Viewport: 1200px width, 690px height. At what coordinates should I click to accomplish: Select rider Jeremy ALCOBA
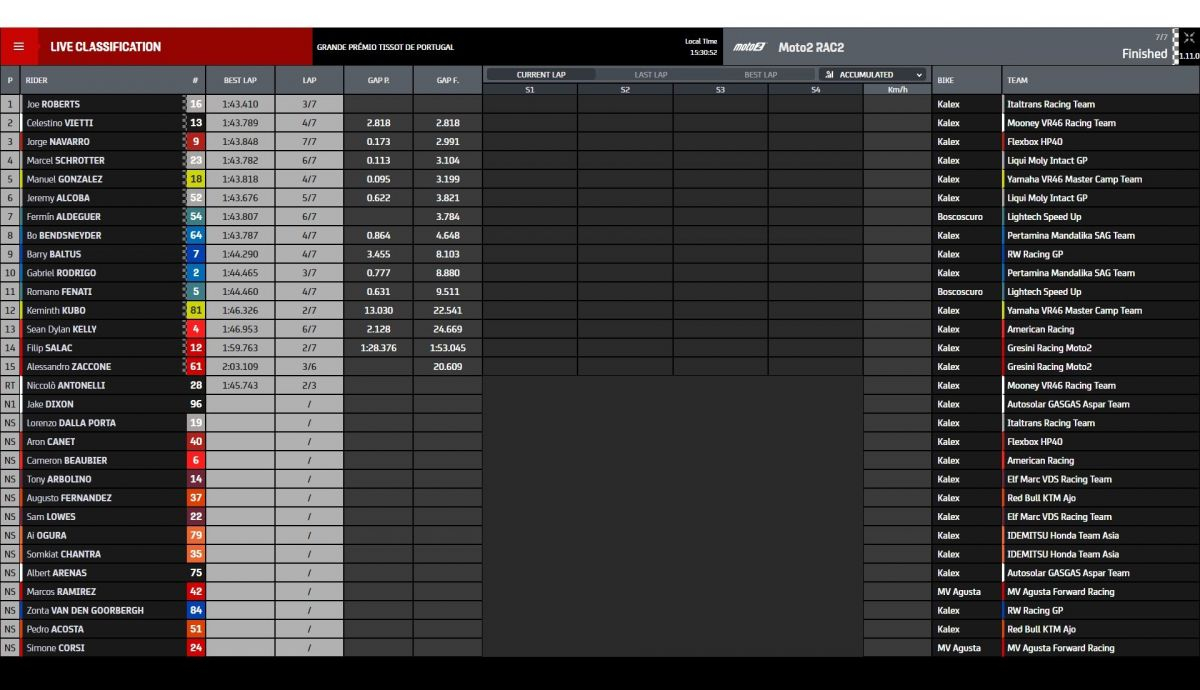[x=58, y=198]
